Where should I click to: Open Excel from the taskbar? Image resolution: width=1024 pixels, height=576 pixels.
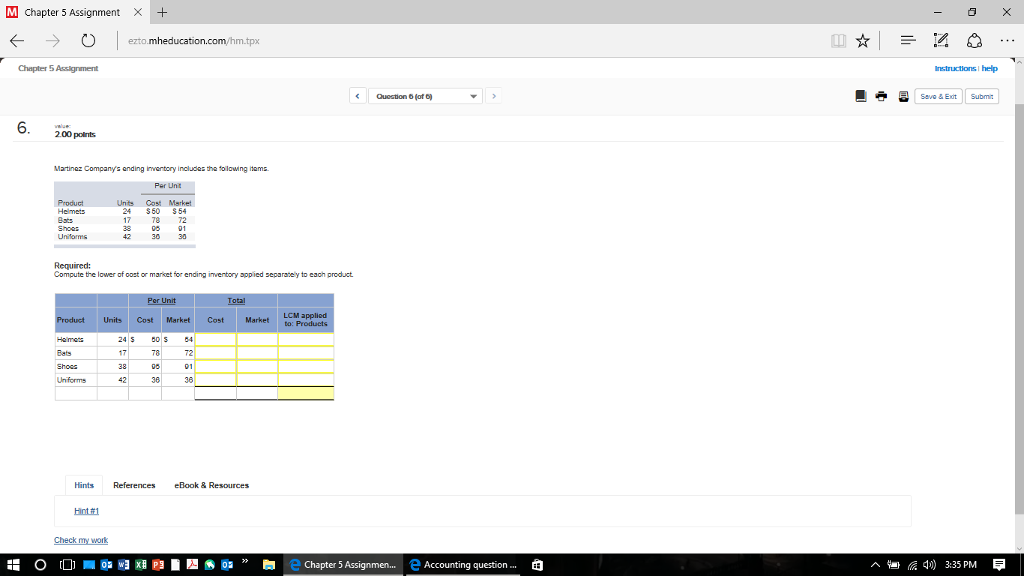point(140,564)
